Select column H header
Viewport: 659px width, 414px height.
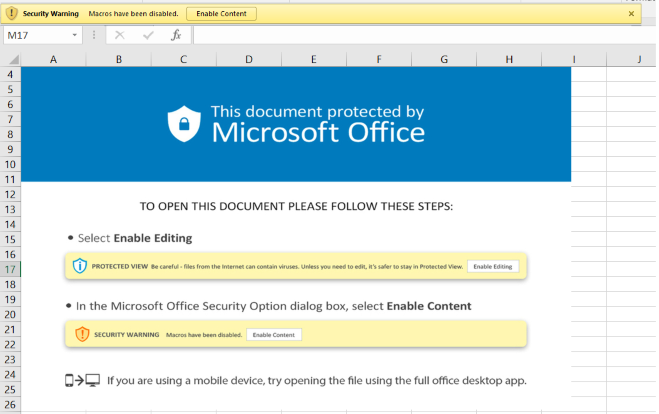(x=509, y=59)
